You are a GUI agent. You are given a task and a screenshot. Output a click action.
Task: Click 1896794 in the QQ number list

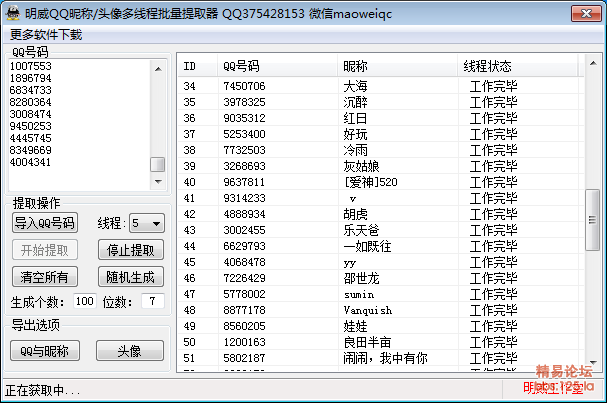[x=31, y=78]
